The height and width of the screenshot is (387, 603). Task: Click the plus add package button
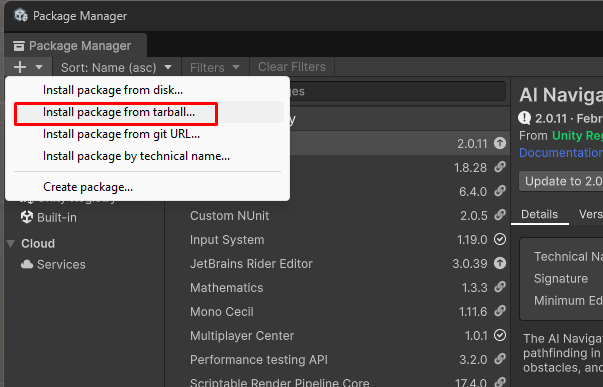click(20, 67)
